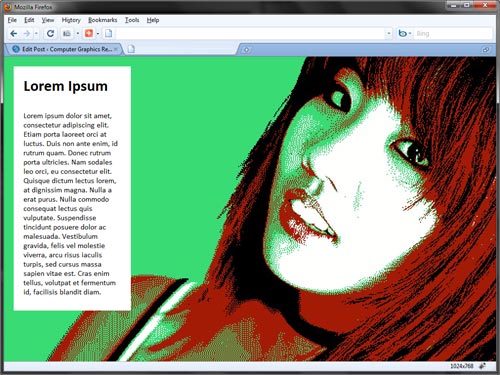Open the search engine selector arrow
Viewport: 500px width, 375px height.
click(410, 34)
